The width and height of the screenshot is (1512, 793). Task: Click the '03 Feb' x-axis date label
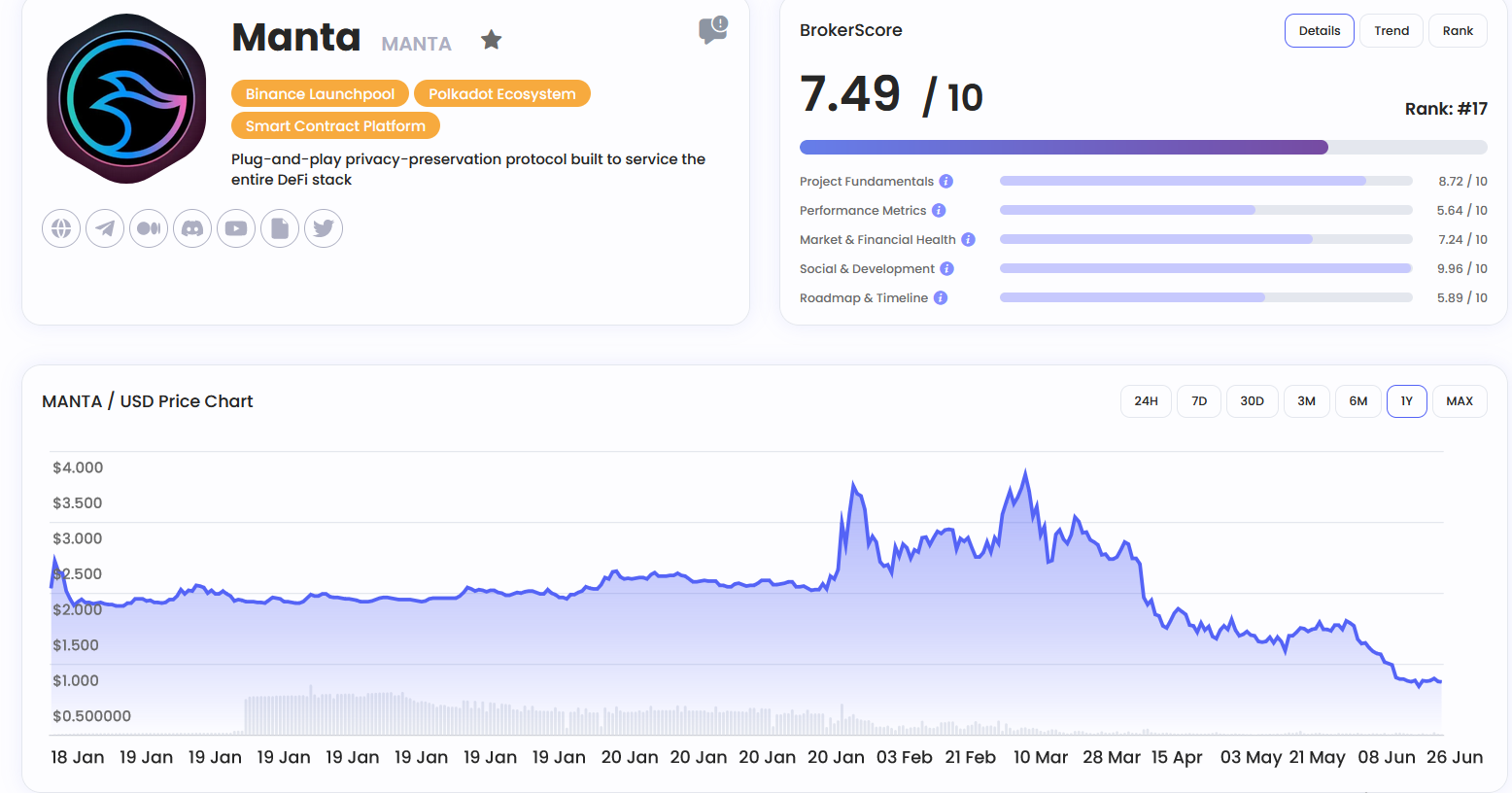coord(905,757)
